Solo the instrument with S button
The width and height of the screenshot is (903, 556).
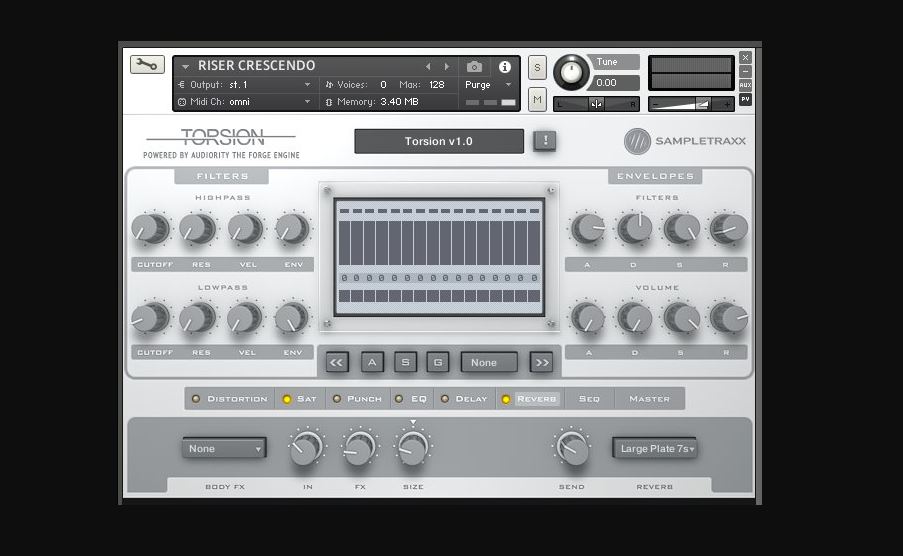[537, 67]
